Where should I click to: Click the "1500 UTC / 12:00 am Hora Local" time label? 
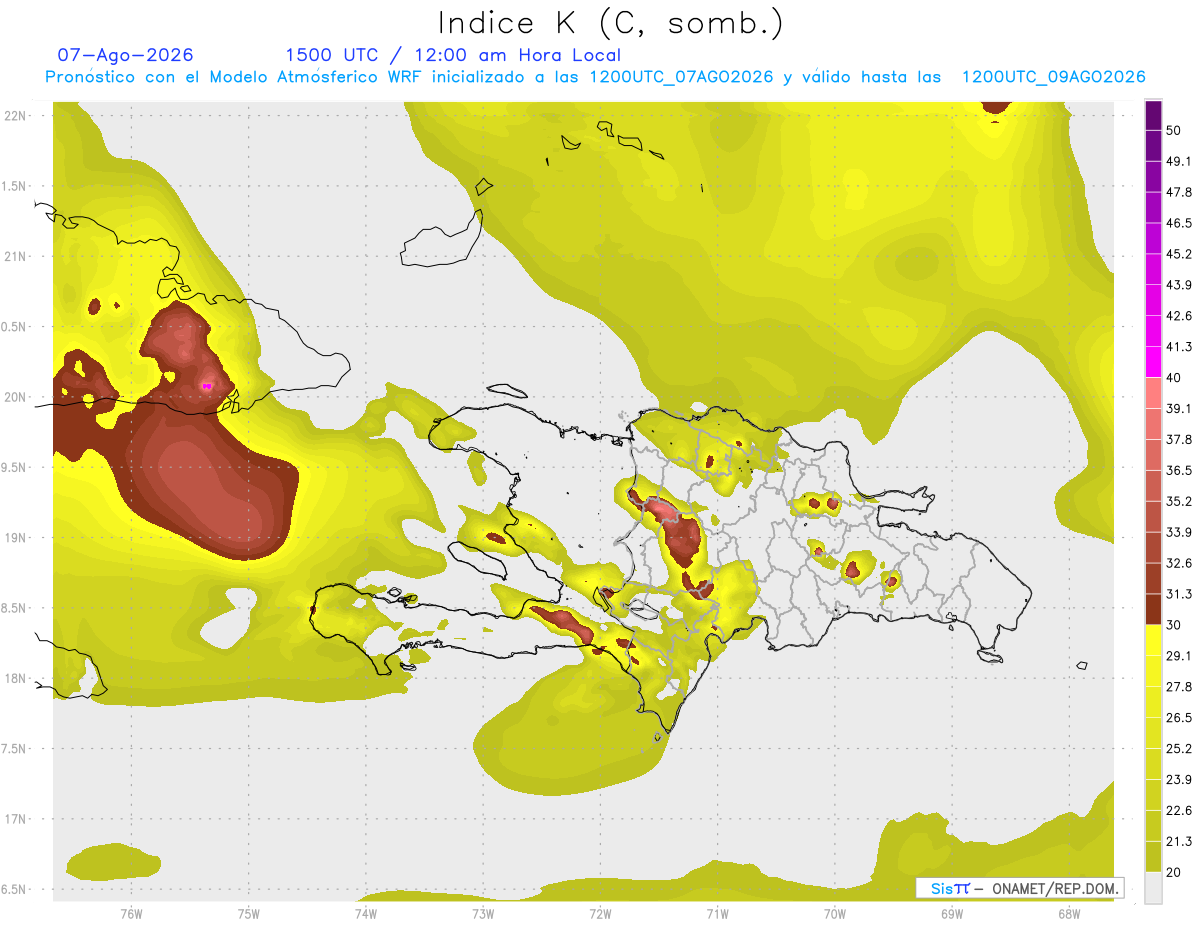(453, 56)
